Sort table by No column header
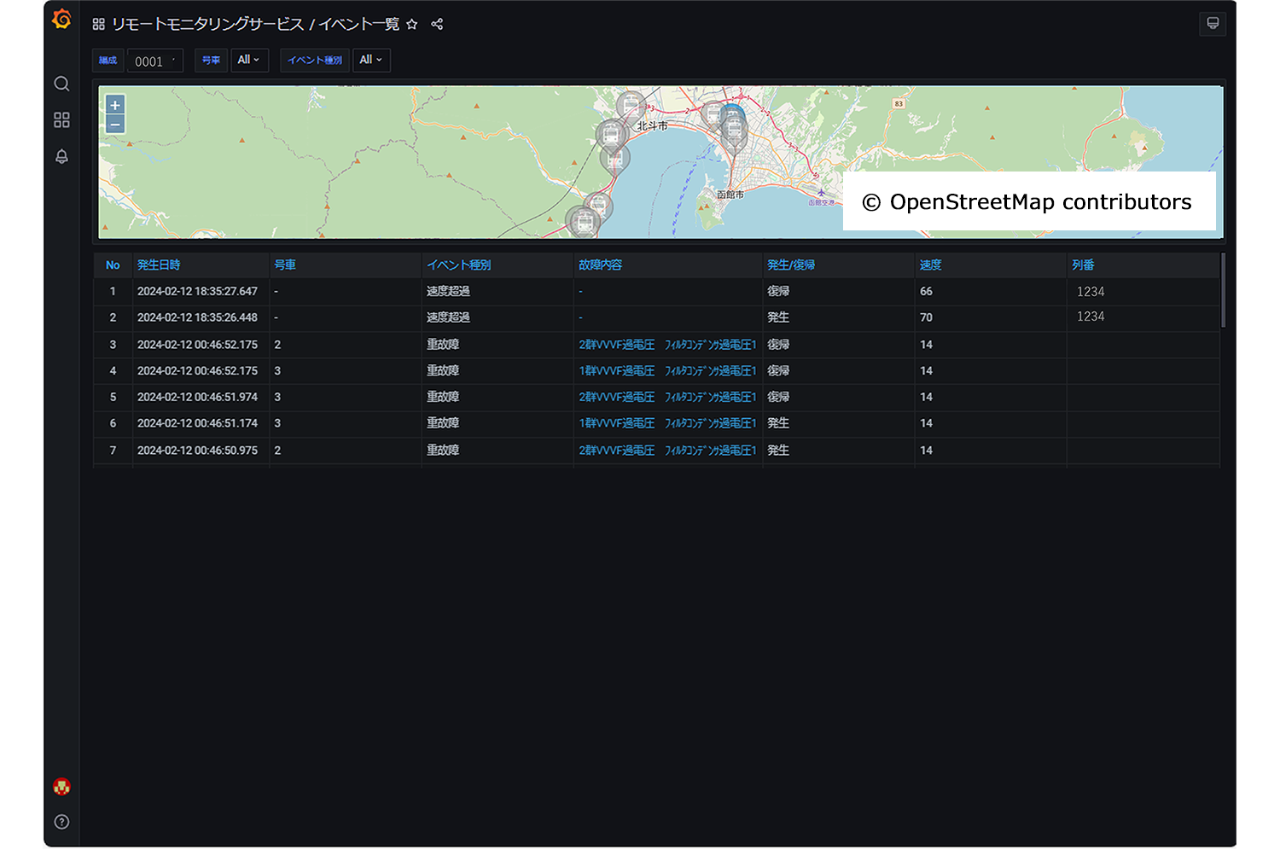Viewport: 1280px width, 849px height. click(x=113, y=265)
